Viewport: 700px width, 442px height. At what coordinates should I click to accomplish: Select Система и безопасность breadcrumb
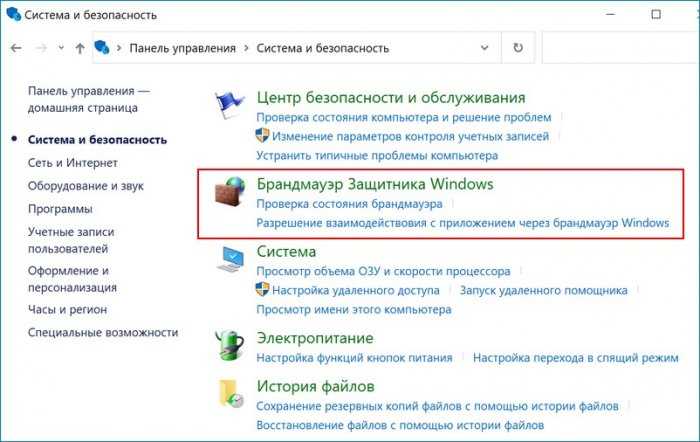[323, 48]
